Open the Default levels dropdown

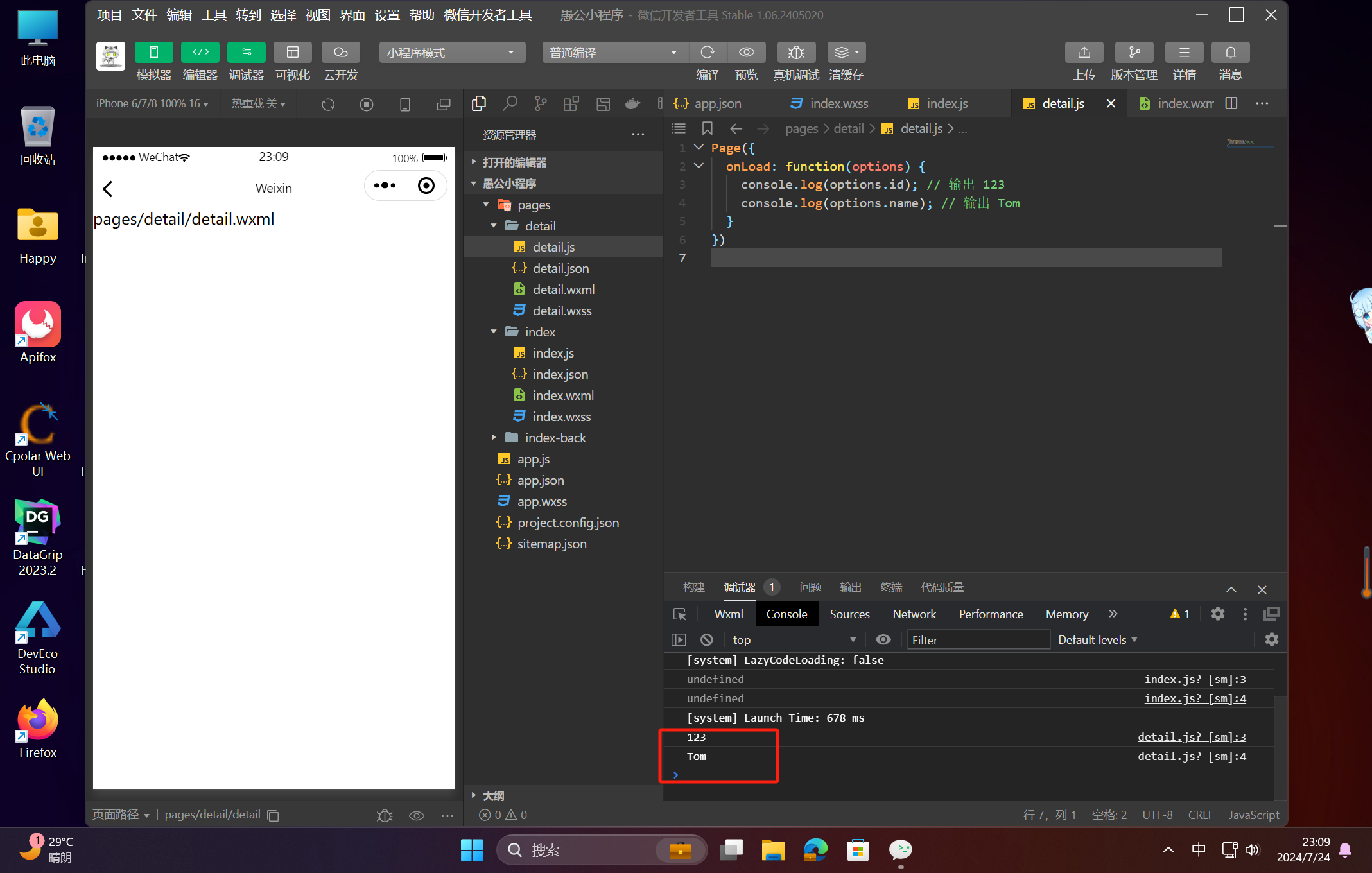pos(1097,639)
